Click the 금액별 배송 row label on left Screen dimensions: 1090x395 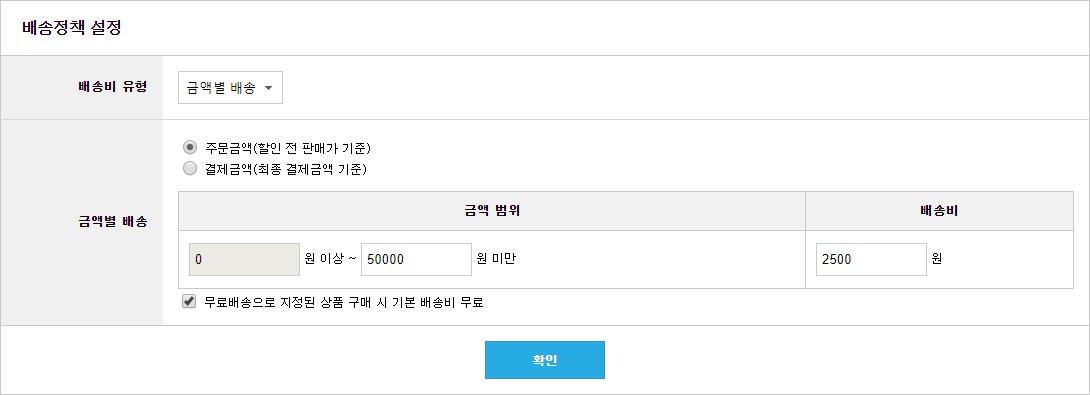coord(113,223)
